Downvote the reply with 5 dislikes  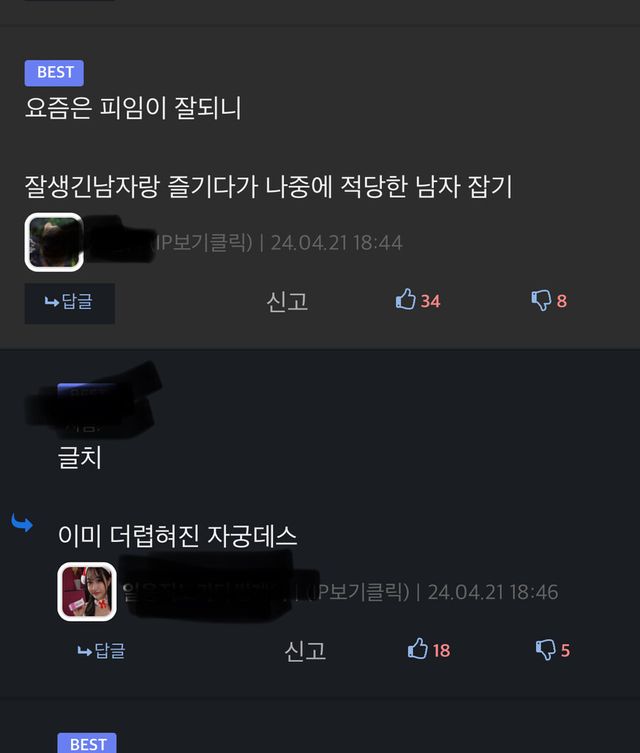click(545, 650)
